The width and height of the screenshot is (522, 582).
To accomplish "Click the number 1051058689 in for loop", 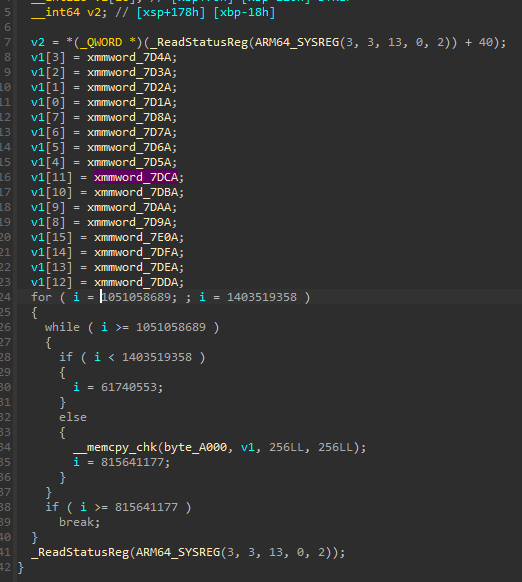I will click(136, 297).
